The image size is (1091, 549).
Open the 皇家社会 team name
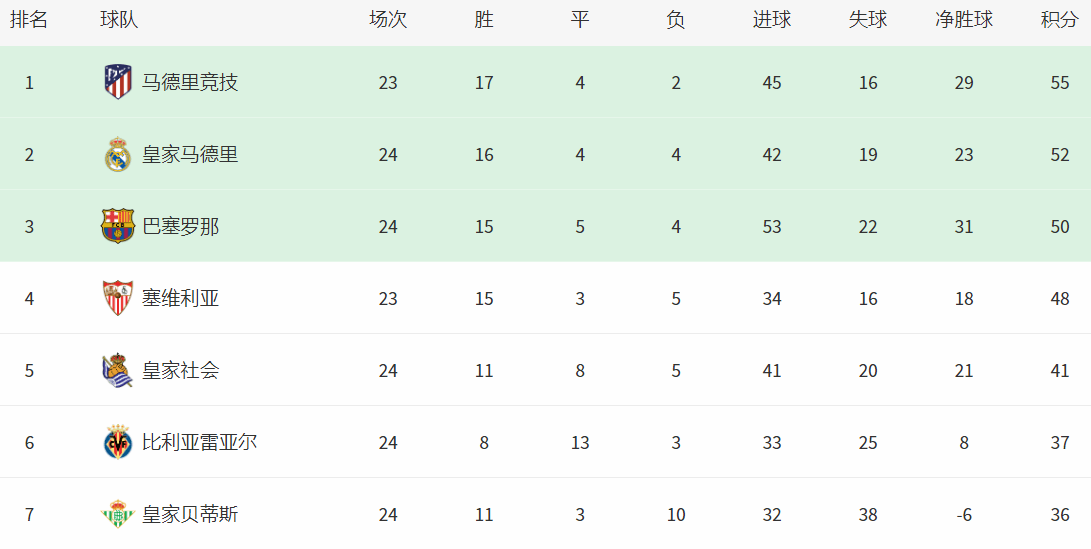tap(181, 371)
